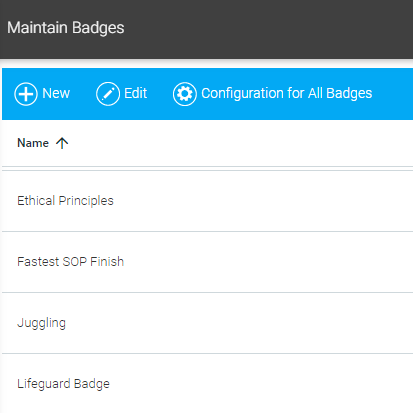
Task: Click the New text label in toolbar
Action: (56, 93)
